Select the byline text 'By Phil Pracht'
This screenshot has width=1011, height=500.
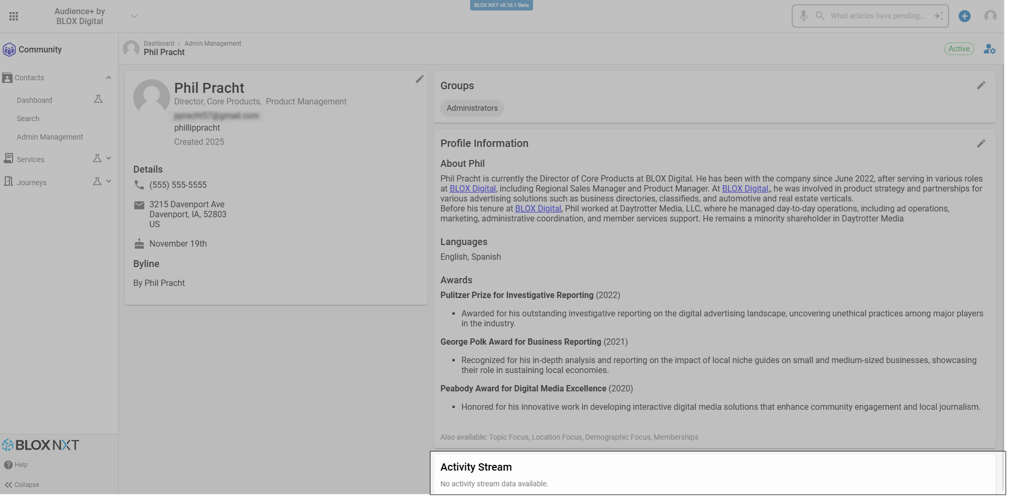tap(159, 283)
